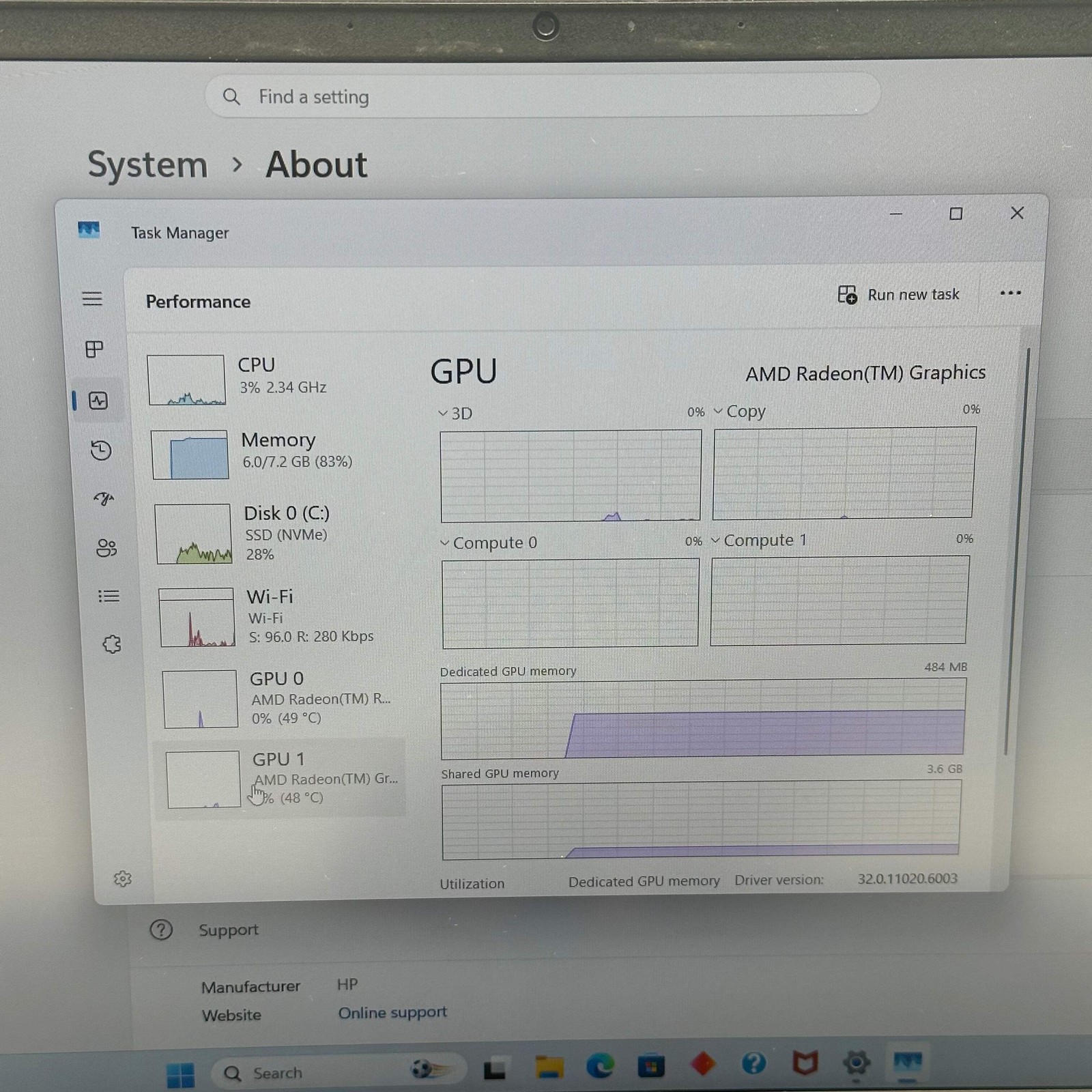Viewport: 1092px width, 1092px height.
Task: Open Microsoft Store from the taskbar
Action: (x=651, y=1065)
